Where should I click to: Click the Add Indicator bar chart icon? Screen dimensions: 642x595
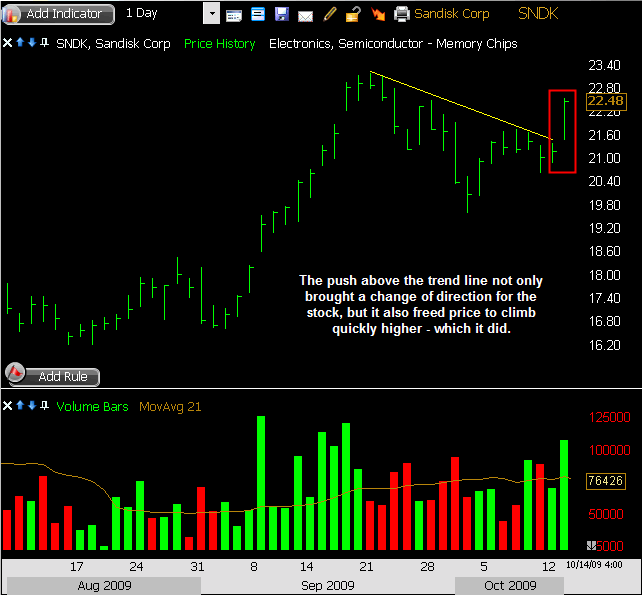tap(11, 15)
